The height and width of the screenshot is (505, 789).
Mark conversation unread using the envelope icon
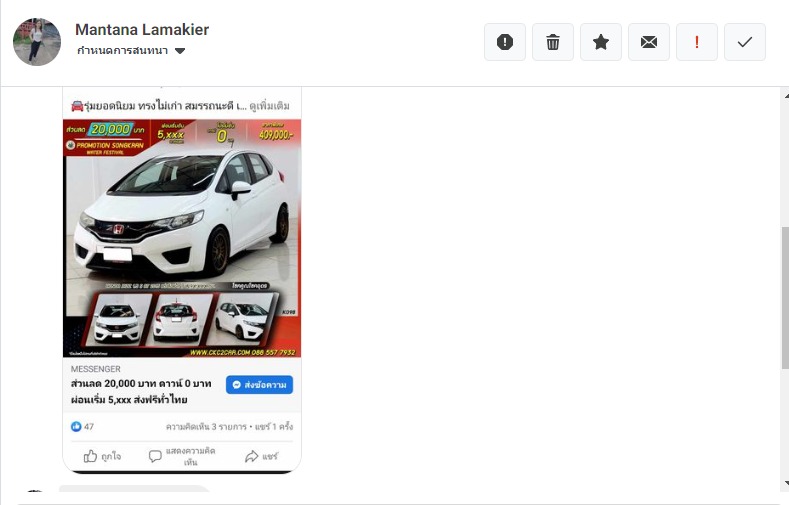(x=649, y=42)
